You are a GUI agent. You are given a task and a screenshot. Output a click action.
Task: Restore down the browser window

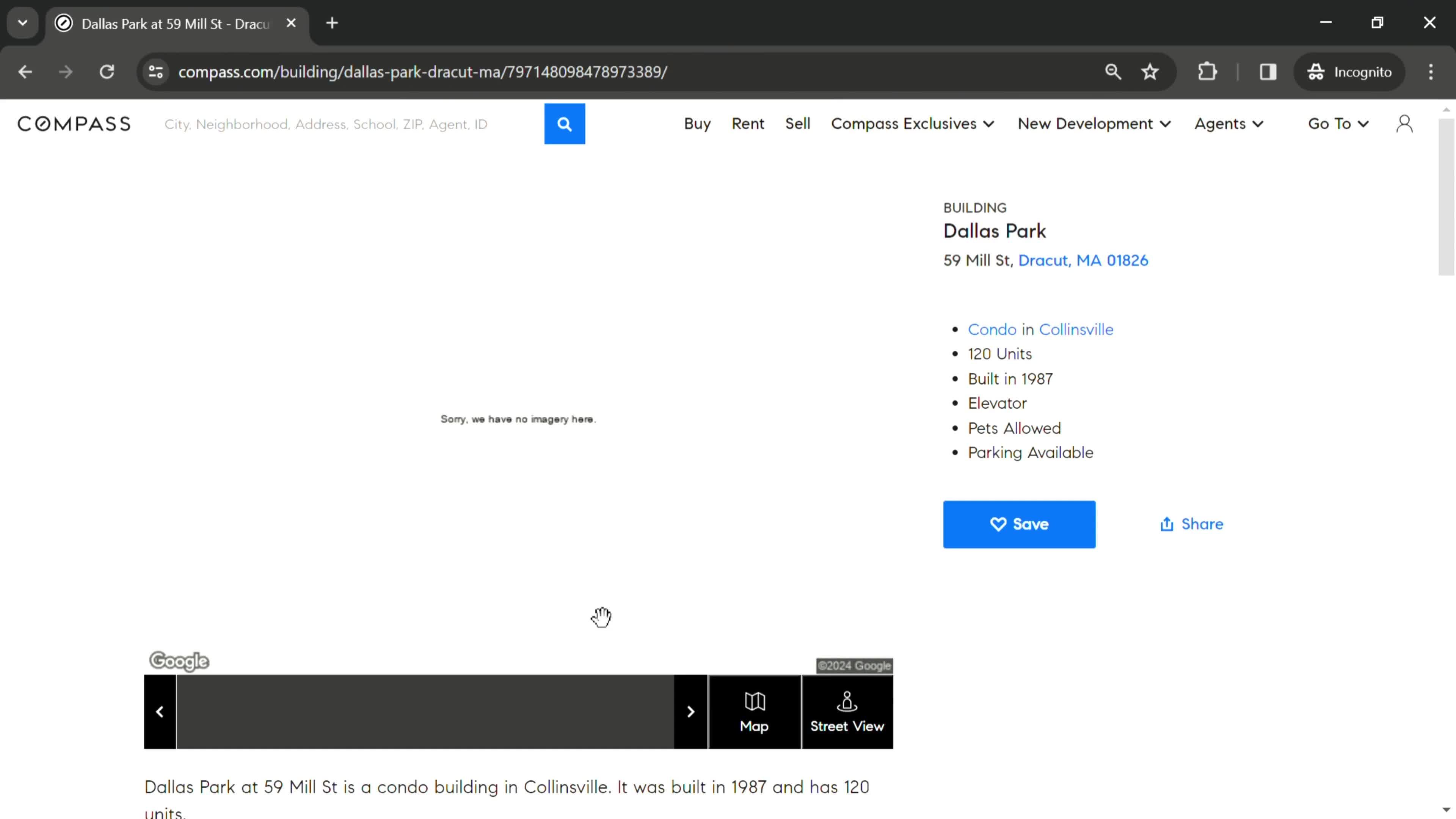tap(1378, 23)
